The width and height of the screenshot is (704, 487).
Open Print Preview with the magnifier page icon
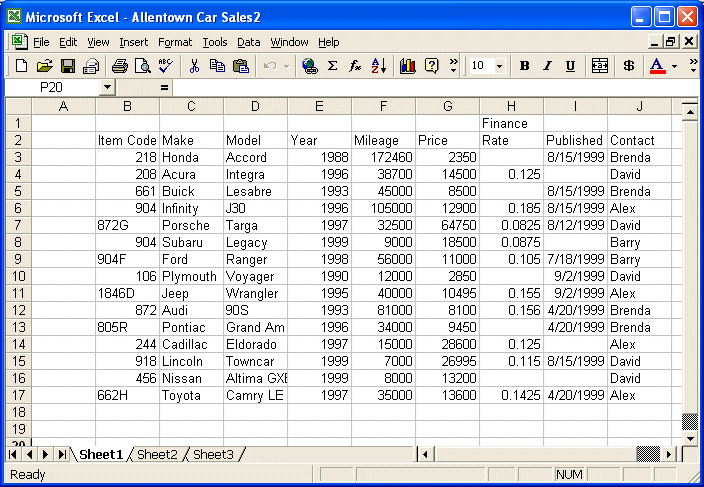click(143, 66)
